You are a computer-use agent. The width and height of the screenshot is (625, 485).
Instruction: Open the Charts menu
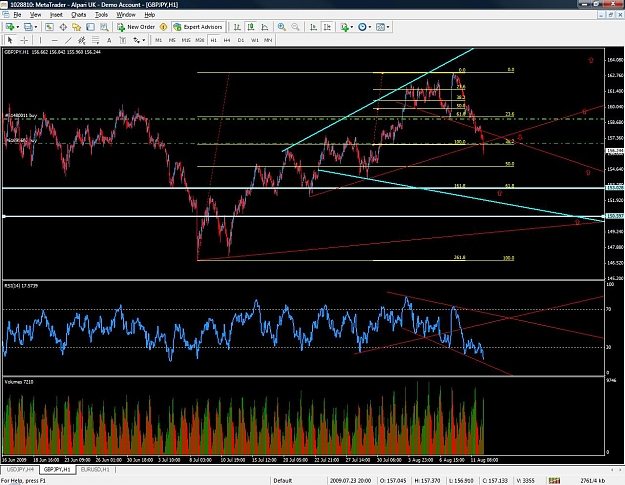click(79, 15)
